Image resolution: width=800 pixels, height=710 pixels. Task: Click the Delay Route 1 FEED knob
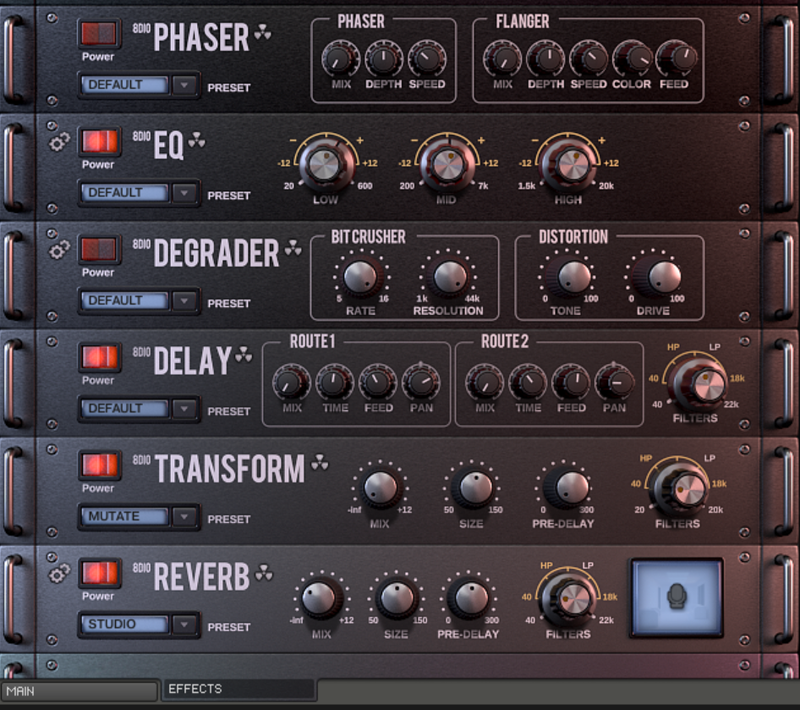[x=378, y=383]
